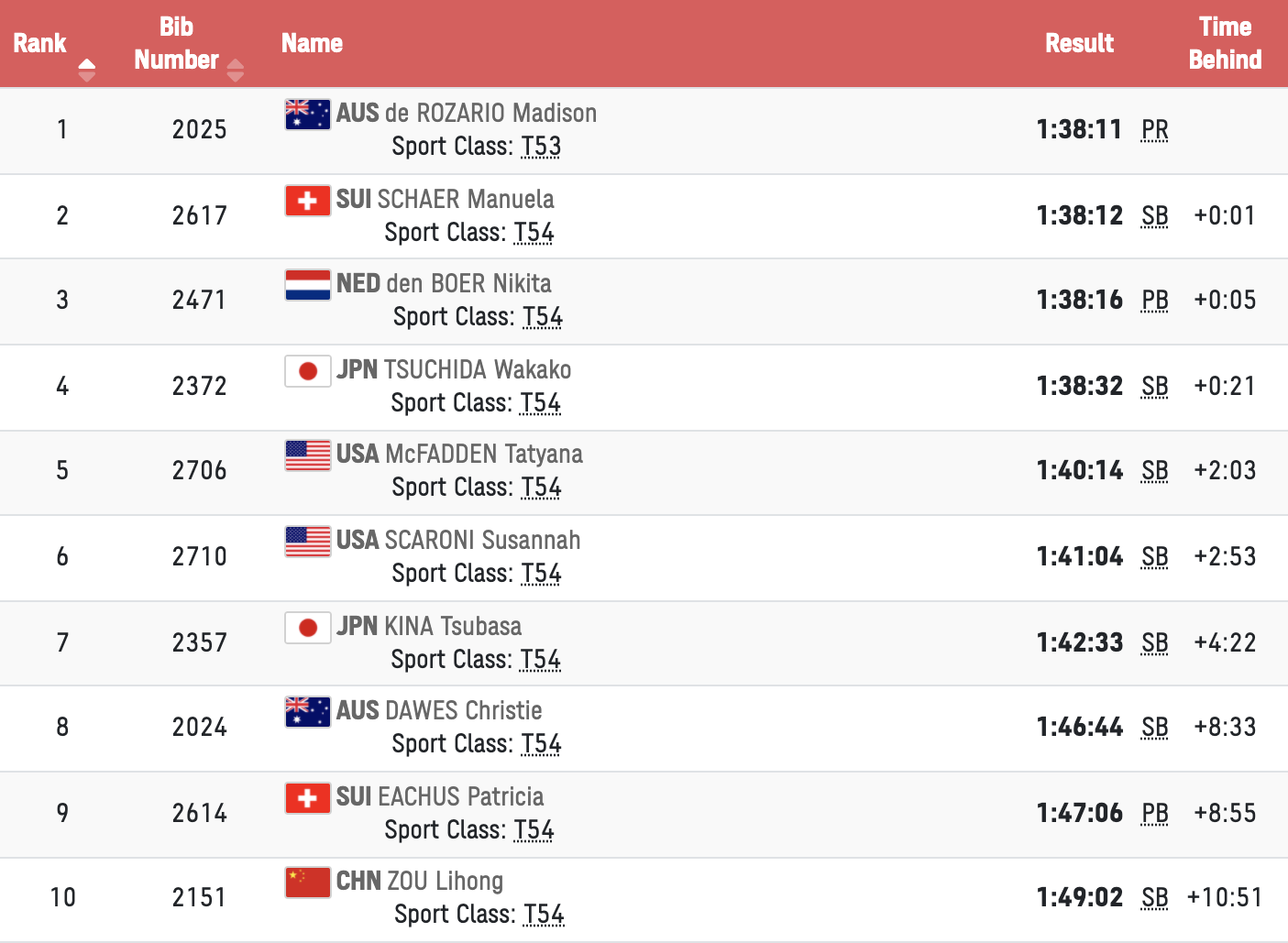
Task: Click T53 sport class abbreviation for de ROZARIO
Action: point(541,147)
